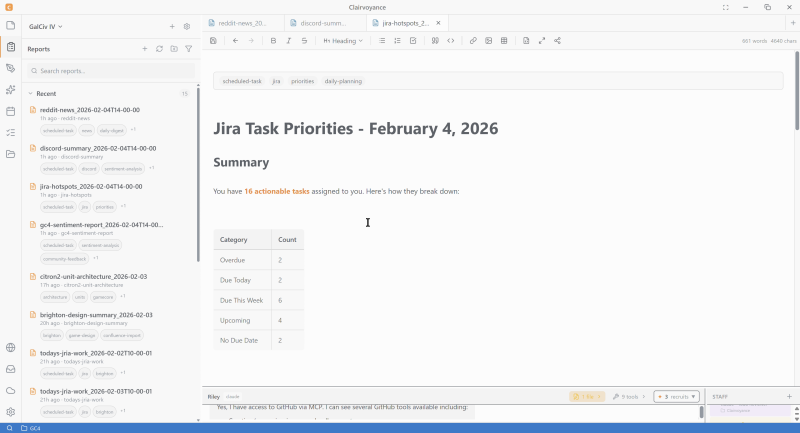Image resolution: width=800 pixels, height=433 pixels.
Task: Click the 3 recruits button
Action: click(676, 397)
